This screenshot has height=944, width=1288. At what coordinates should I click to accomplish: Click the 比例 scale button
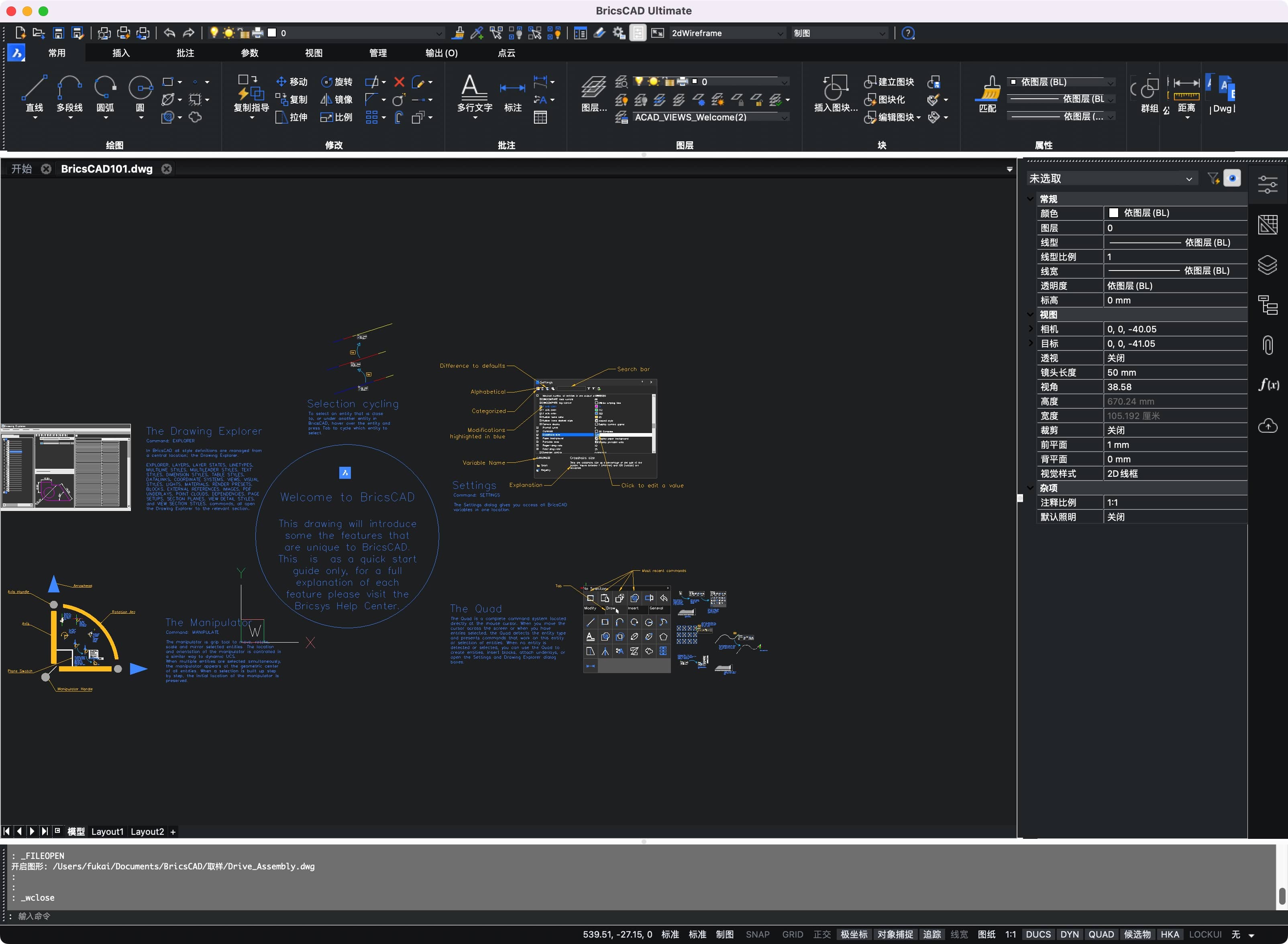coord(337,117)
